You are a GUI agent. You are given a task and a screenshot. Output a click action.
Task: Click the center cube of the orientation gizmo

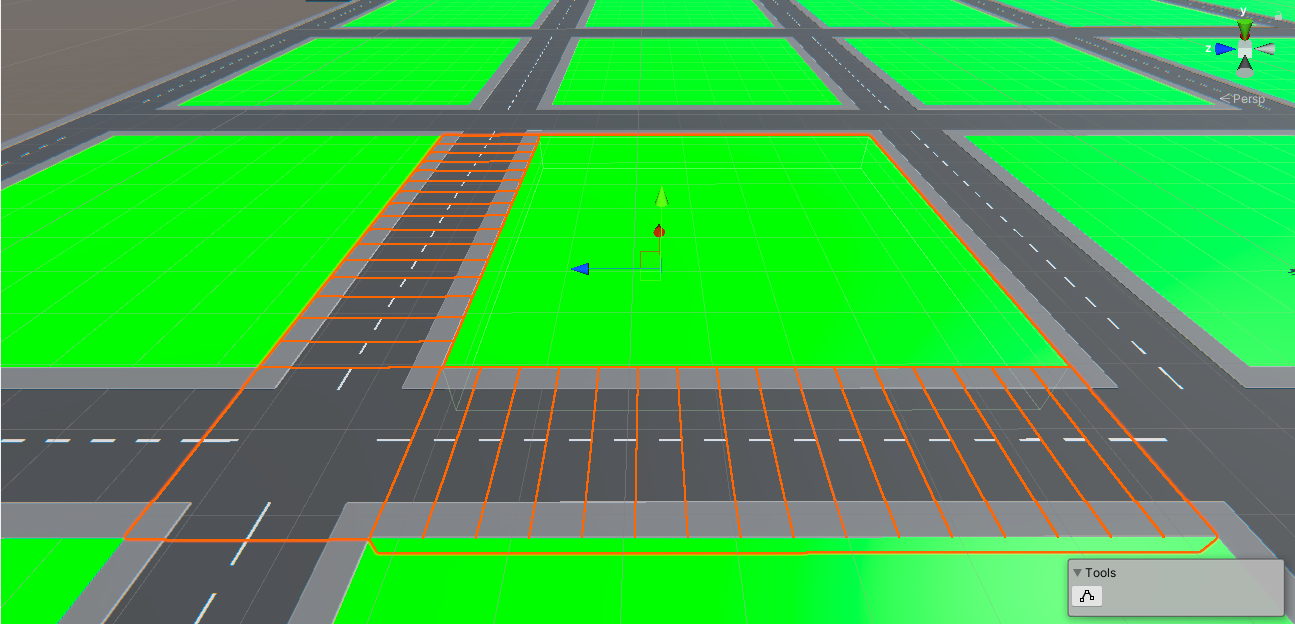[x=1245, y=48]
